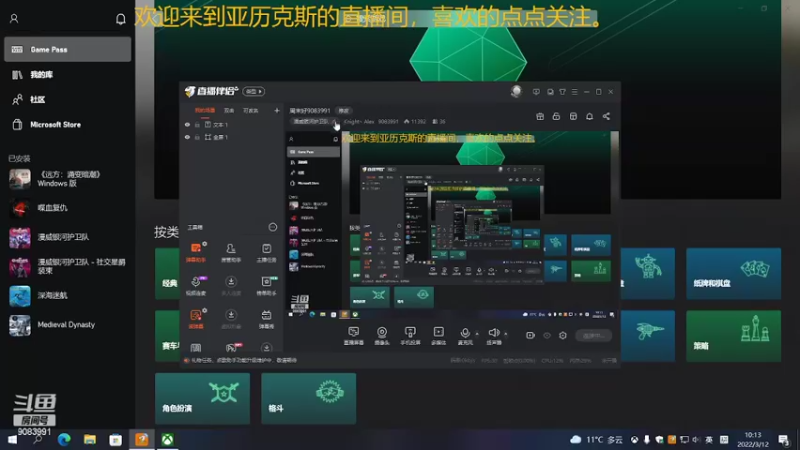Open the taskbar clock showing 10:13
This screenshot has width=800, height=450.
pos(753,439)
